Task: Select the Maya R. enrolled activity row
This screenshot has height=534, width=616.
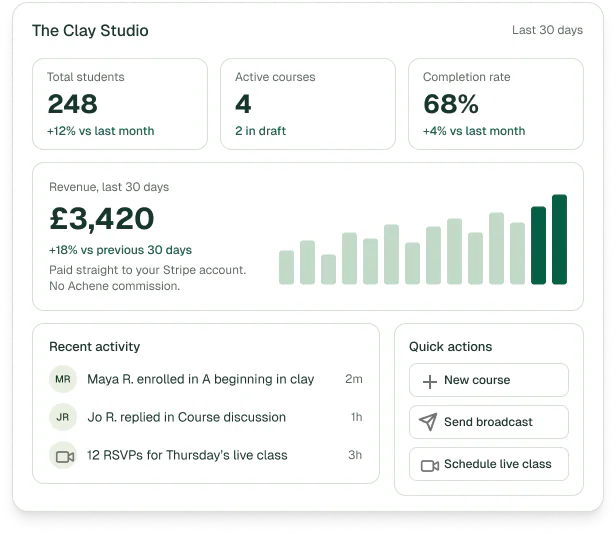Action: 206,379
